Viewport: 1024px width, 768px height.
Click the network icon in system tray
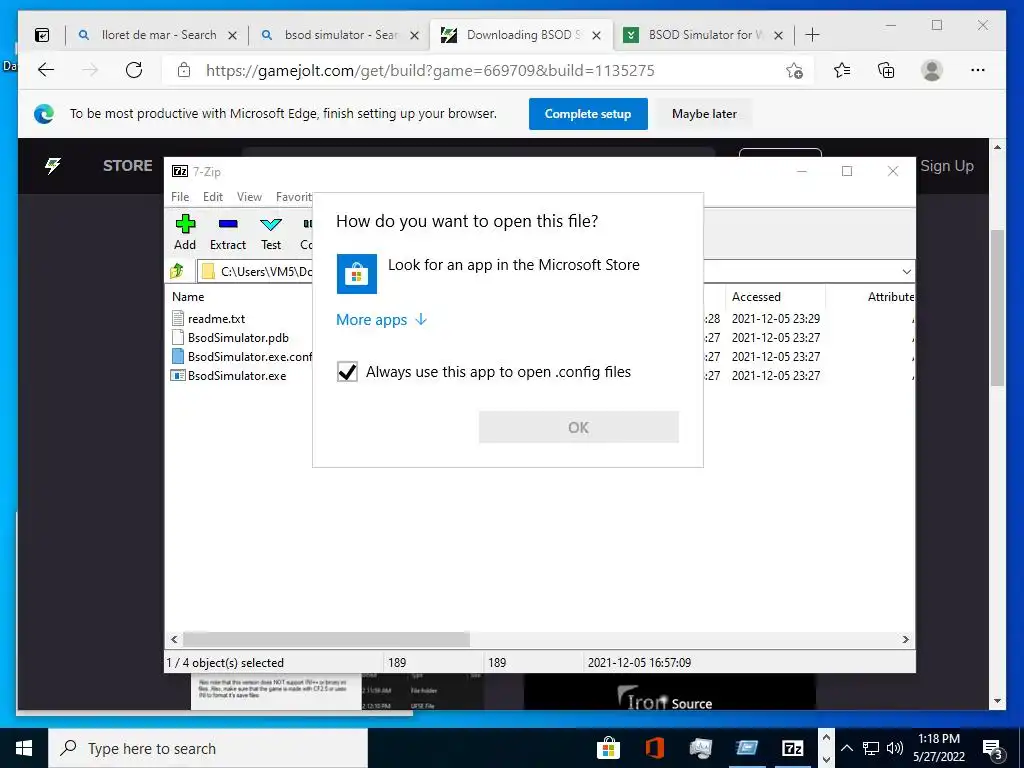(x=871, y=748)
